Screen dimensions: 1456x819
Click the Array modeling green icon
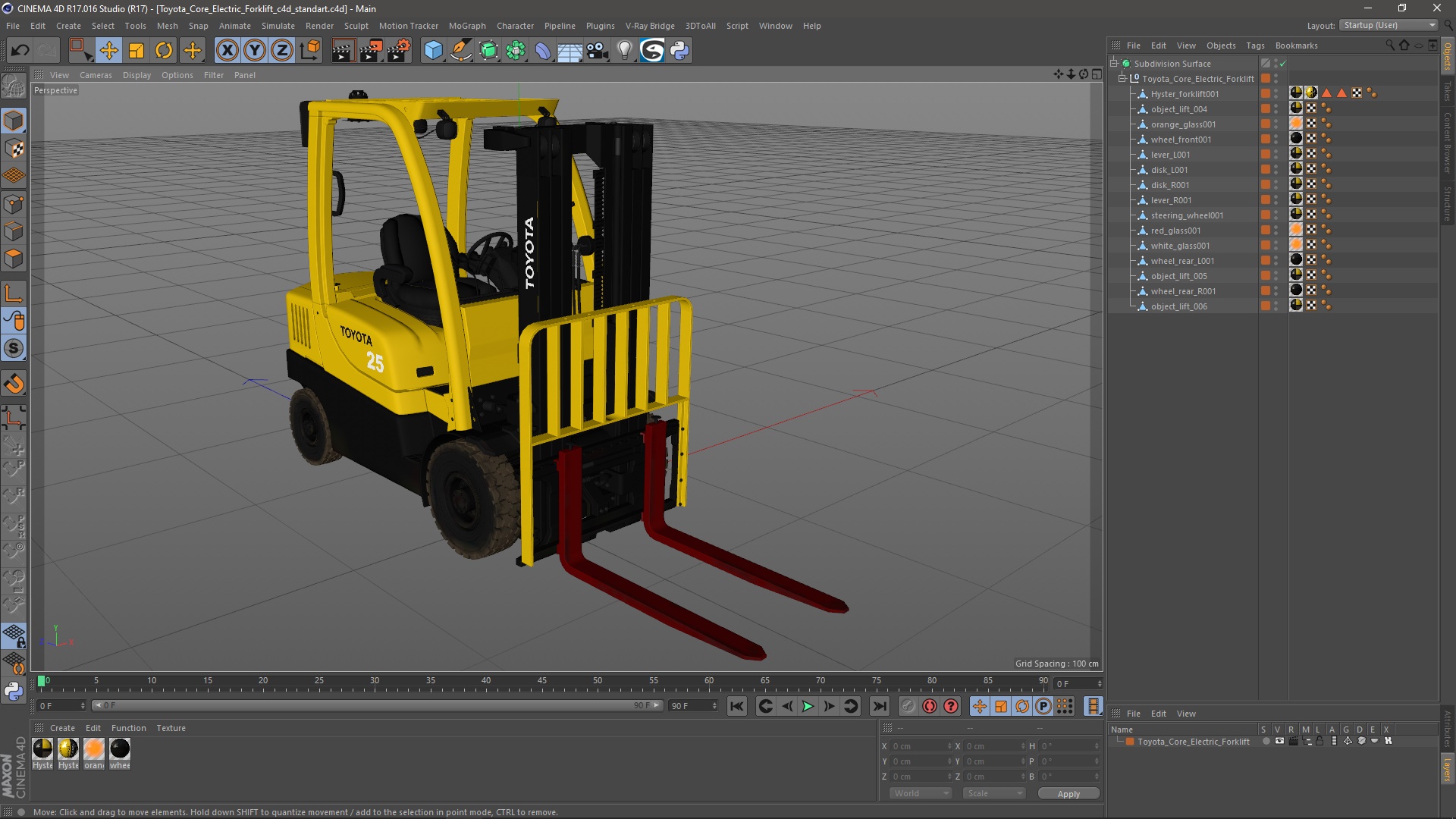click(x=516, y=51)
